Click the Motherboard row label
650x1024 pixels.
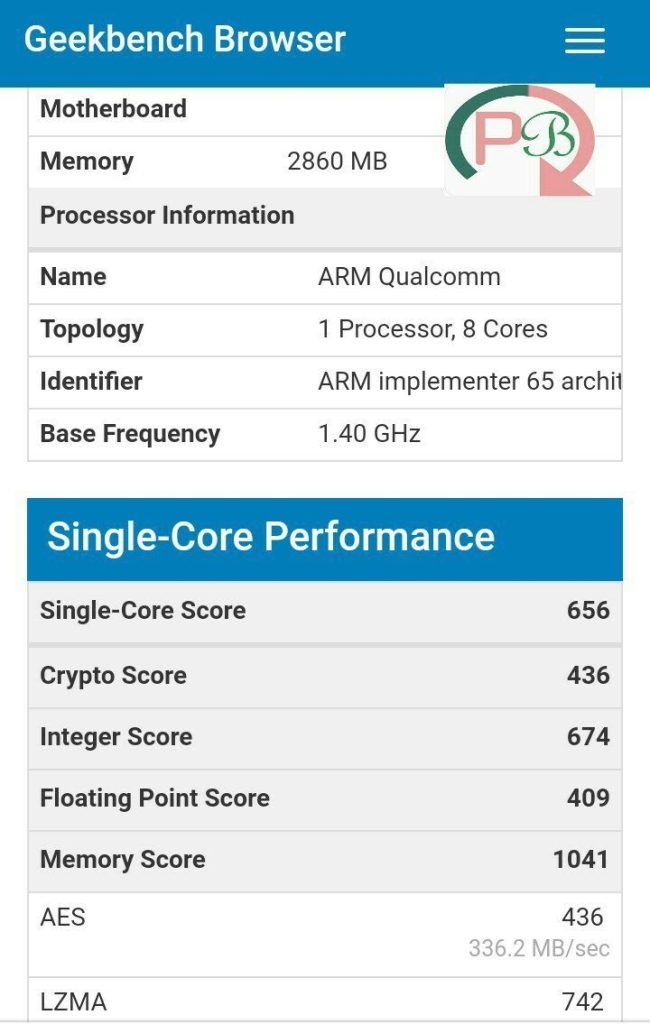tap(114, 109)
